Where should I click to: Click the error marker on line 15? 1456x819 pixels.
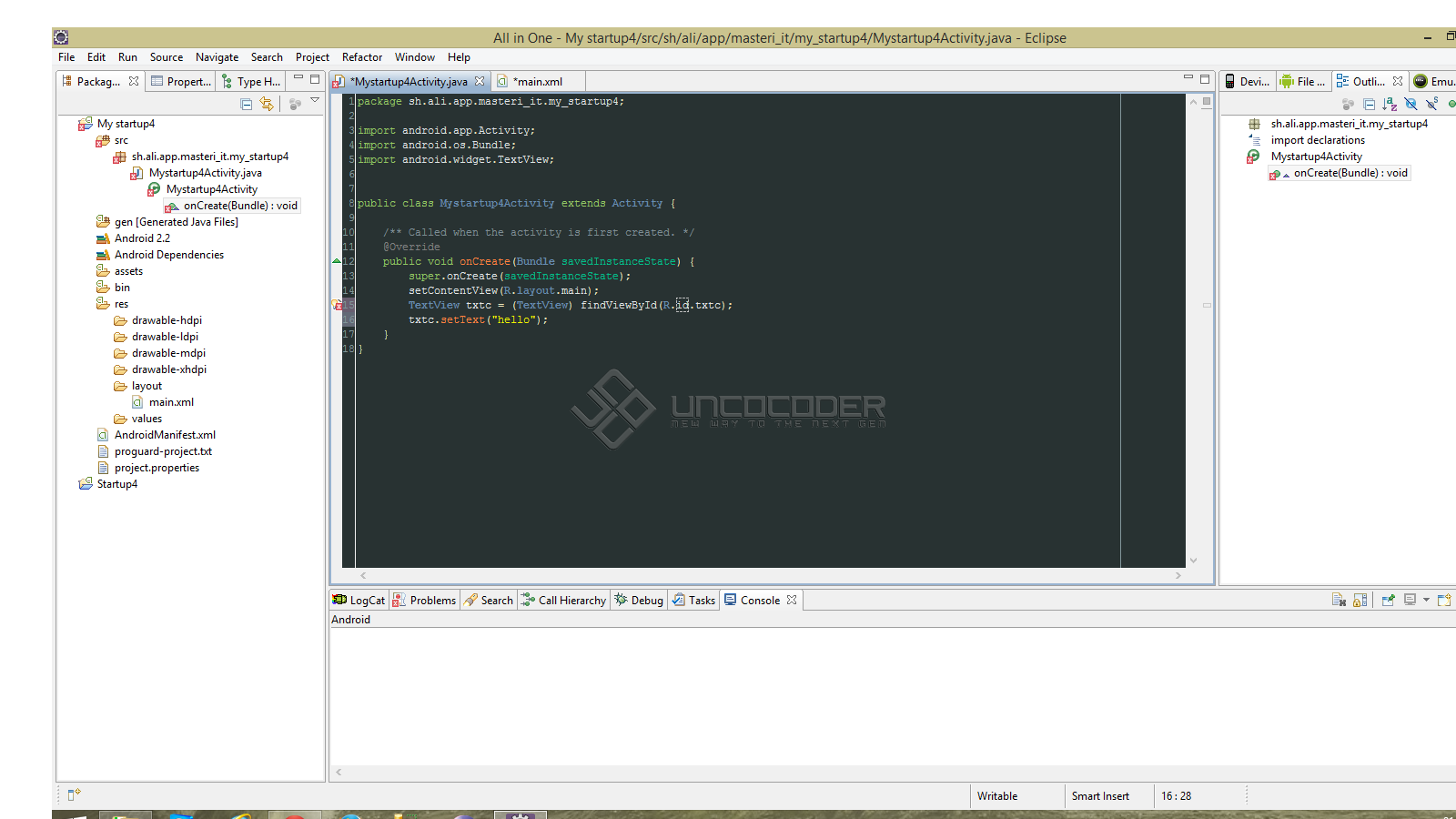337,305
